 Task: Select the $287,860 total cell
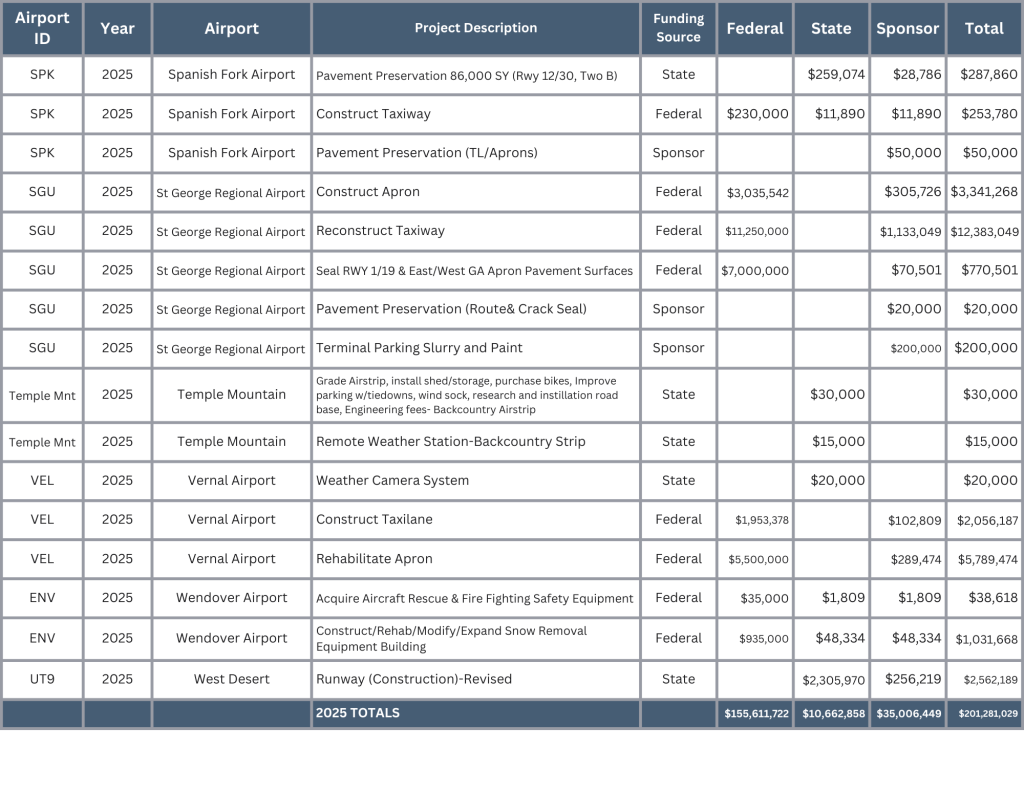984,75
